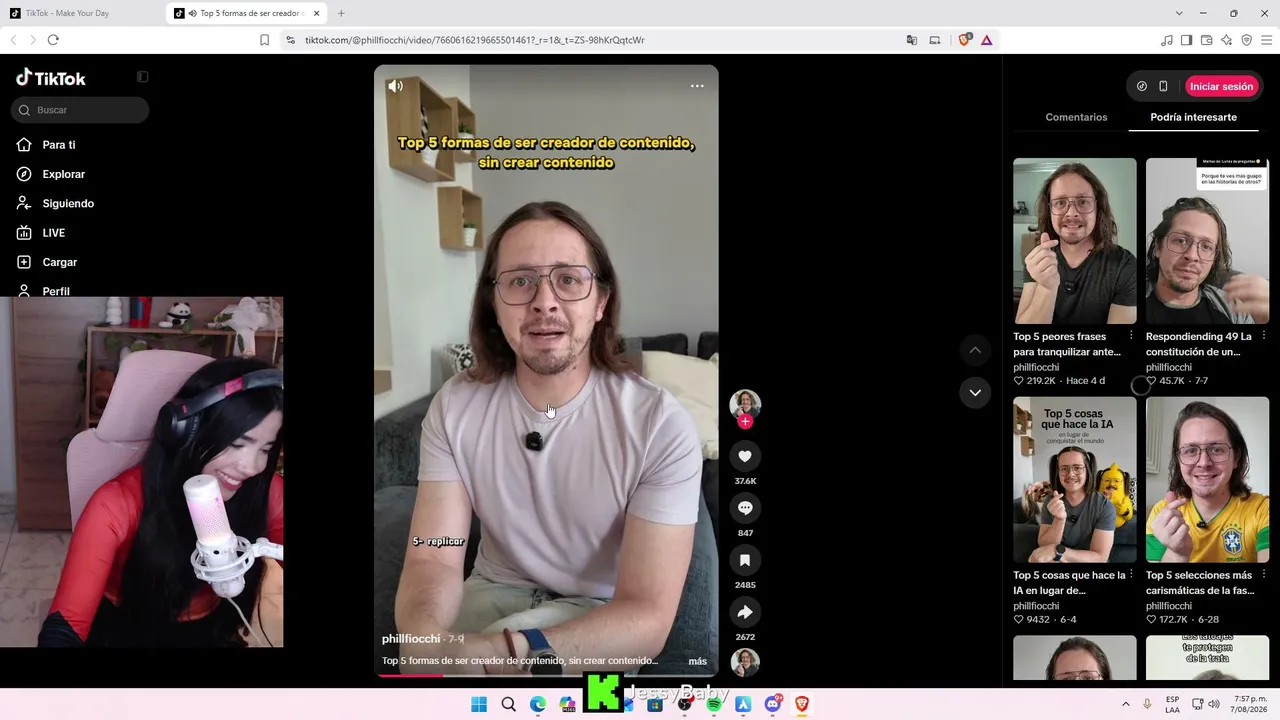Open comments via the speech bubble icon

[x=745, y=508]
